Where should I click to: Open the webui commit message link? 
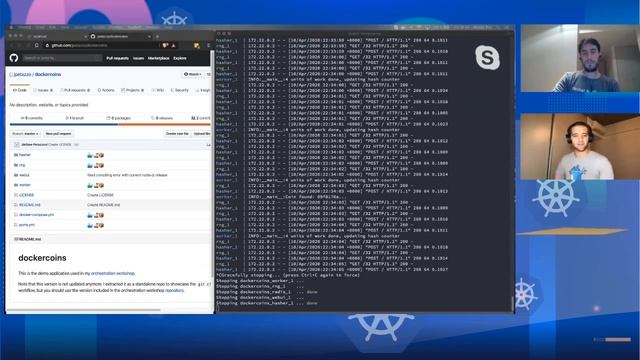(x=127, y=175)
